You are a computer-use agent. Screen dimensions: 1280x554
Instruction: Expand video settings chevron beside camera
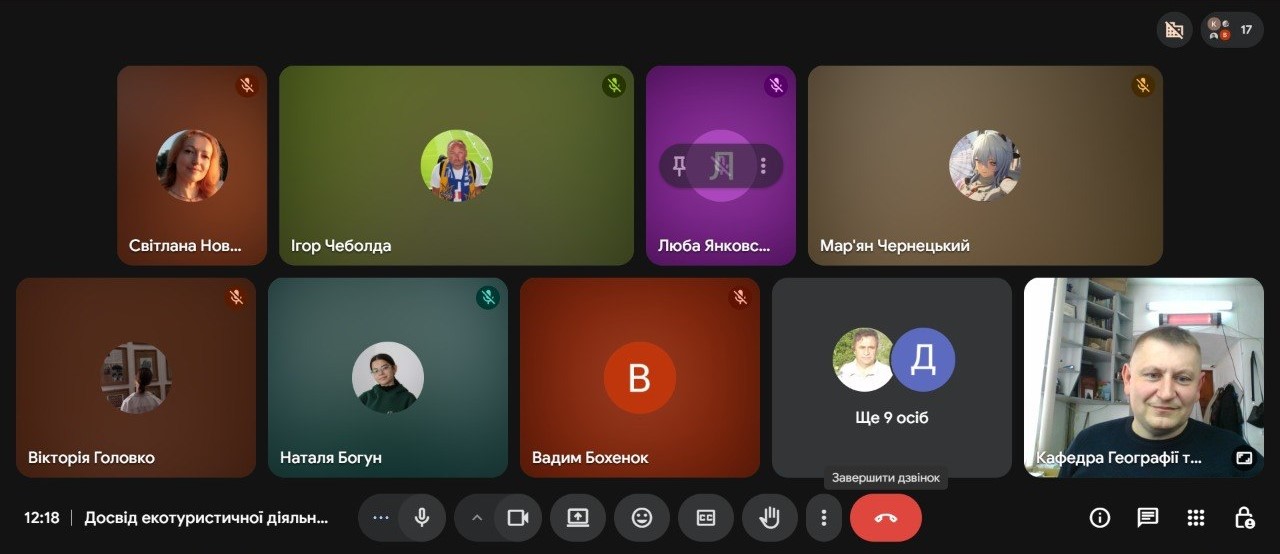pos(477,517)
